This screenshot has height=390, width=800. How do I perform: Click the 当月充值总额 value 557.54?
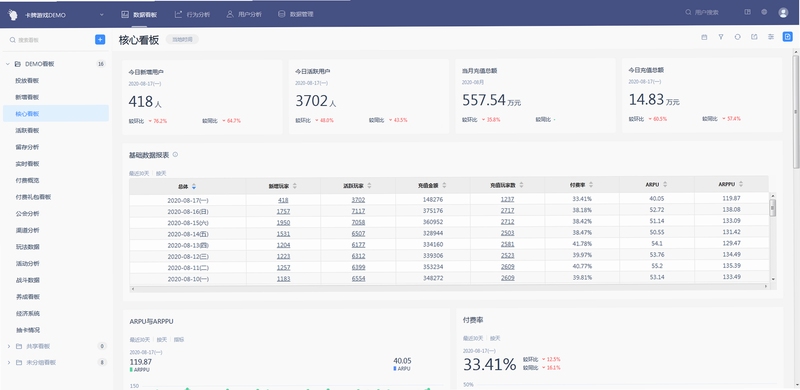pyautogui.click(x=484, y=101)
